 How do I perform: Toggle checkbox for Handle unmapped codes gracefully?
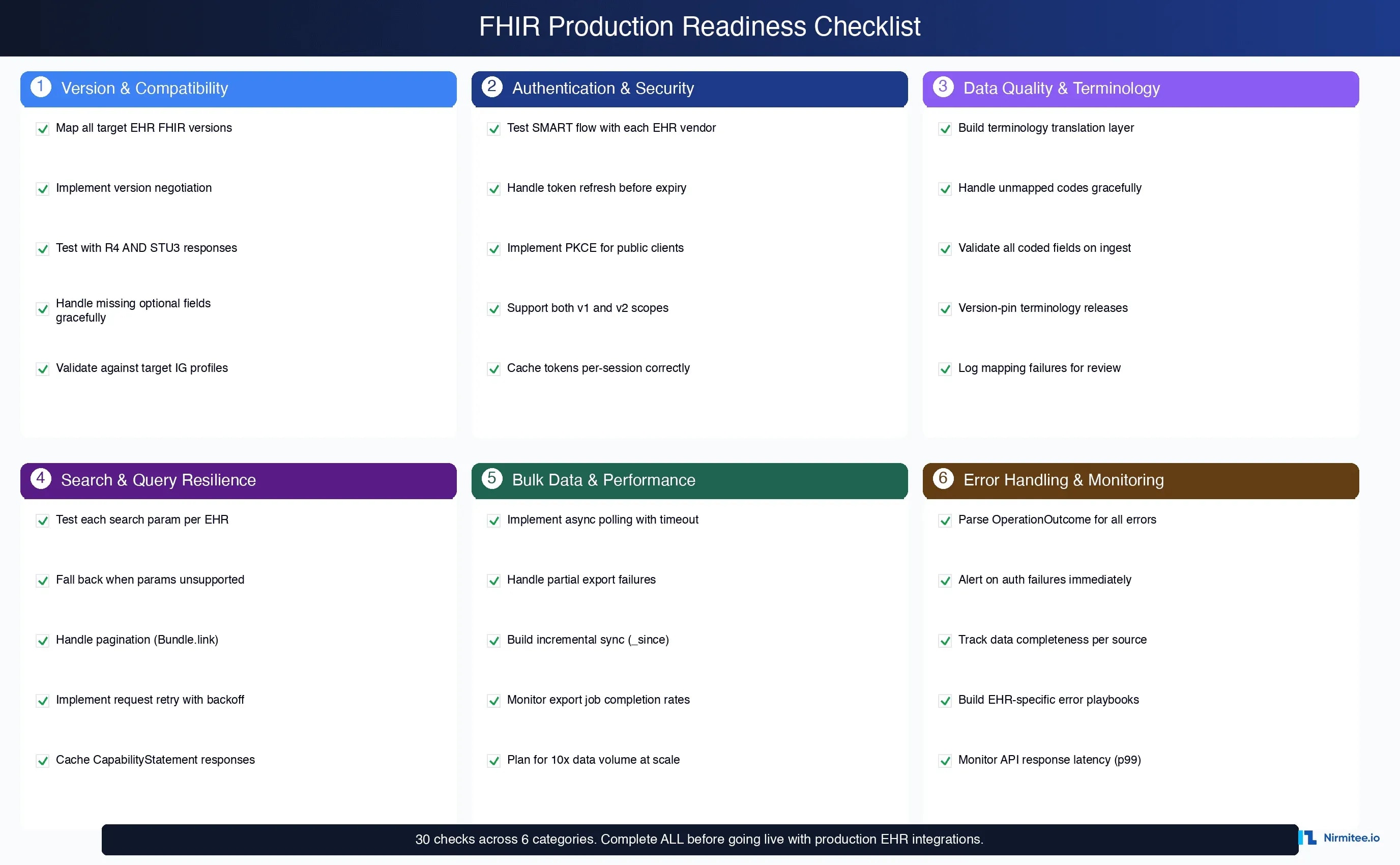(x=945, y=189)
